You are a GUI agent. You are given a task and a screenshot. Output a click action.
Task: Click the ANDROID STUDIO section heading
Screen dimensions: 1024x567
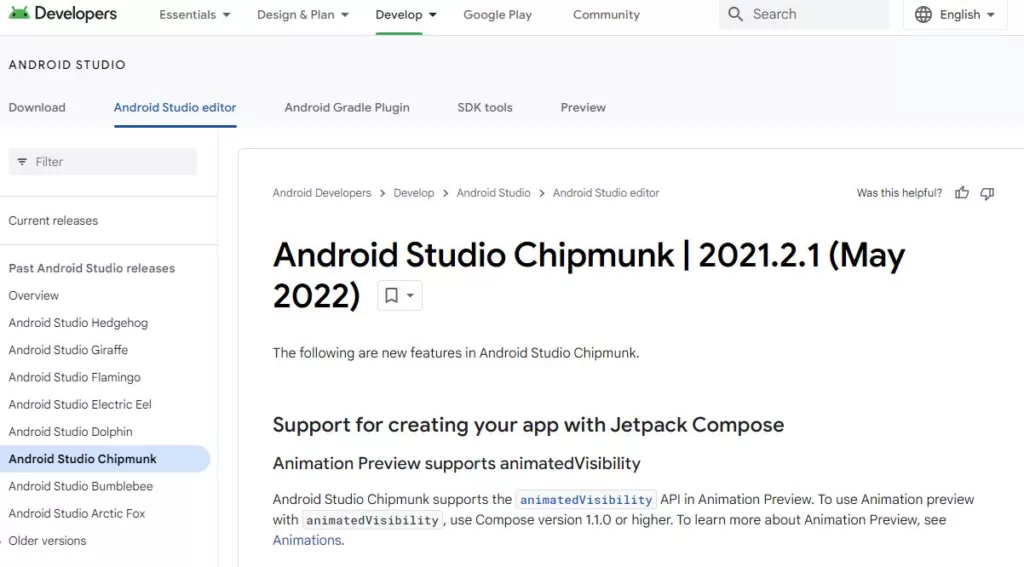point(67,65)
